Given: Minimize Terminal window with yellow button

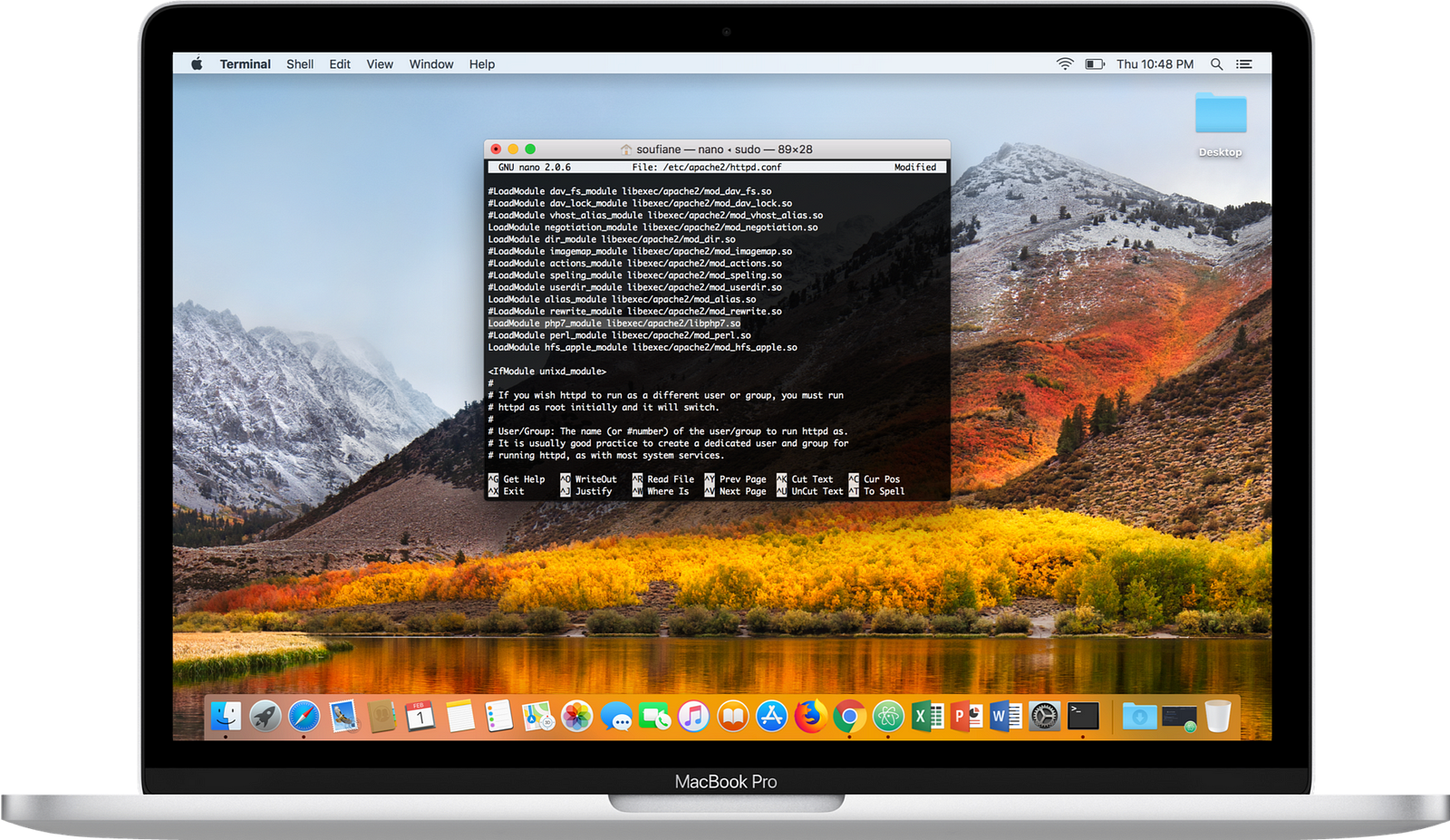Looking at the screenshot, I should [513, 149].
